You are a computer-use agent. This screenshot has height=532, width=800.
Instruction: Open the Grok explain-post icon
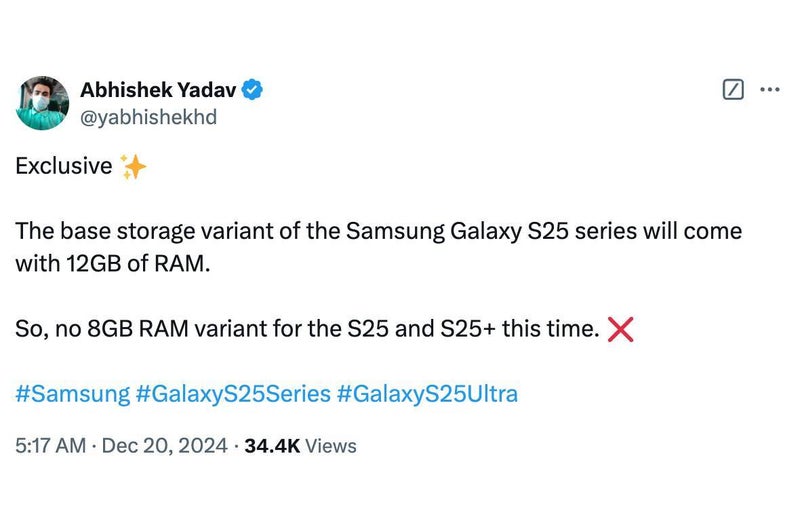click(733, 90)
